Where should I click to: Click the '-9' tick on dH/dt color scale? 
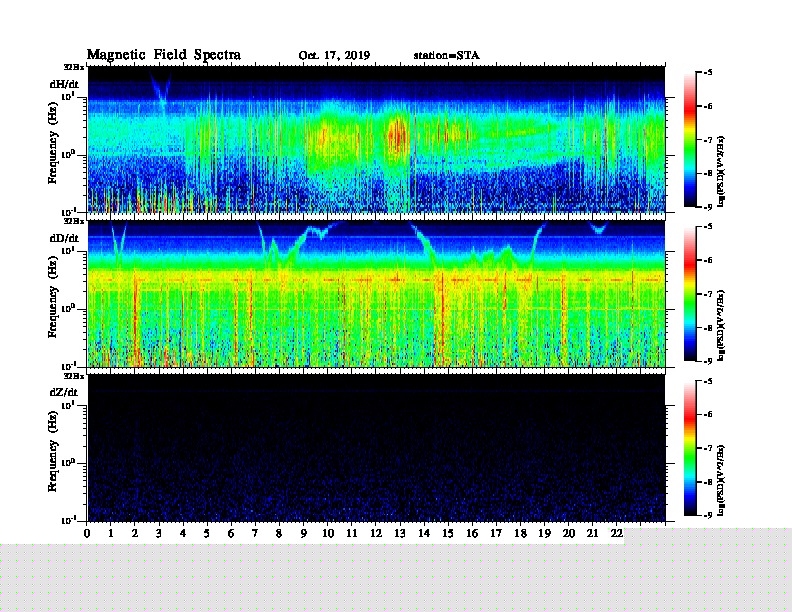tap(708, 207)
